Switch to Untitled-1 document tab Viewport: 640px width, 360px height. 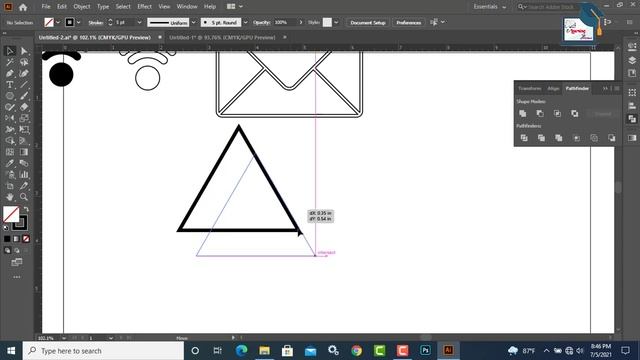(222, 37)
